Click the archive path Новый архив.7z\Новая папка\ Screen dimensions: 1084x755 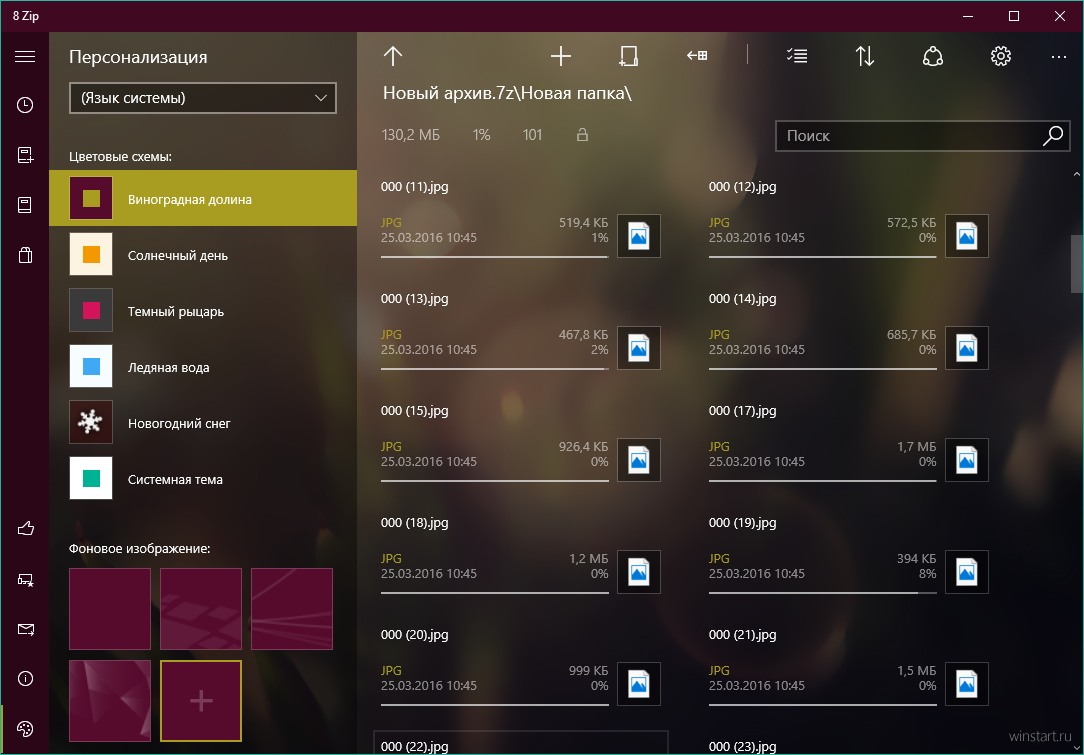point(507,93)
